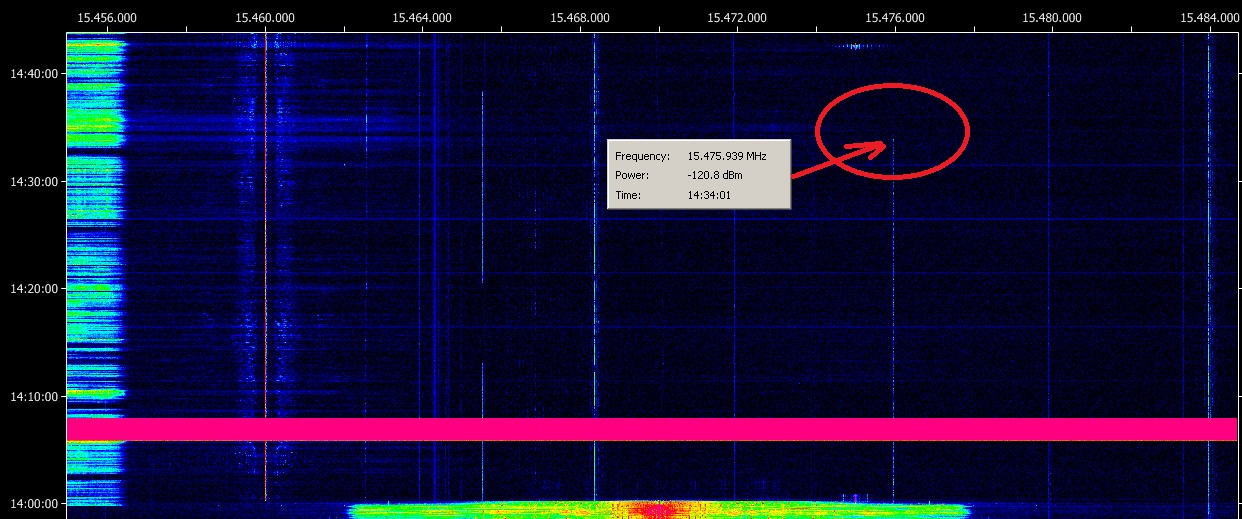Viewport: 1242px width, 519px height.
Task: Click the Frequency: label in the info box
Action: (642, 157)
